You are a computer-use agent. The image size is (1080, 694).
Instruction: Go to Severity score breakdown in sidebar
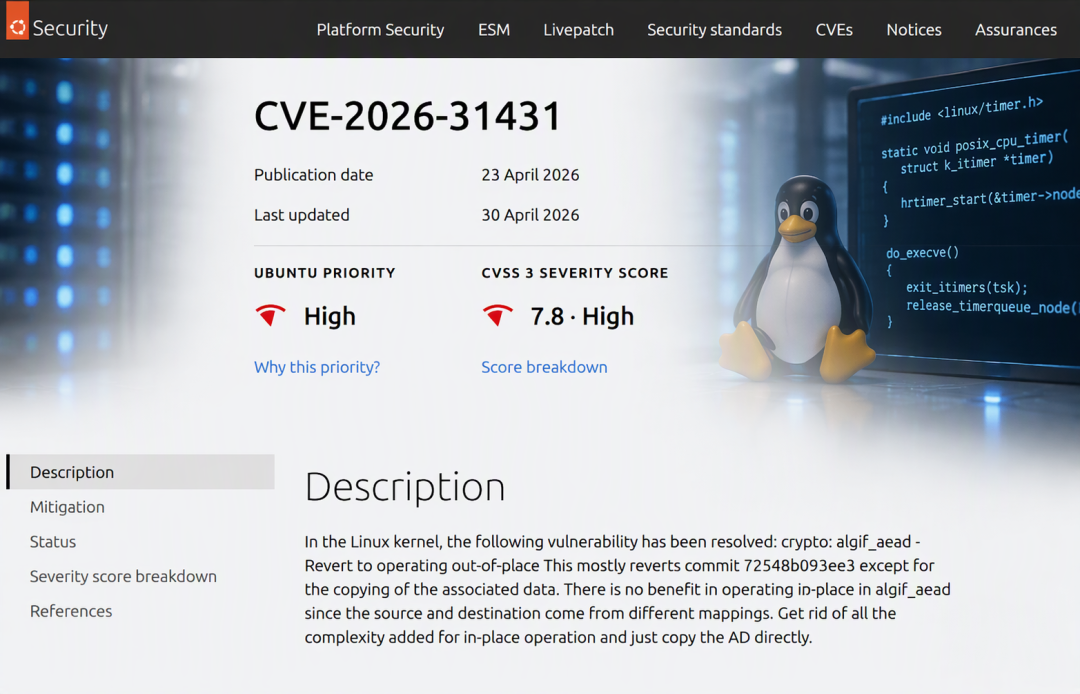(x=123, y=576)
